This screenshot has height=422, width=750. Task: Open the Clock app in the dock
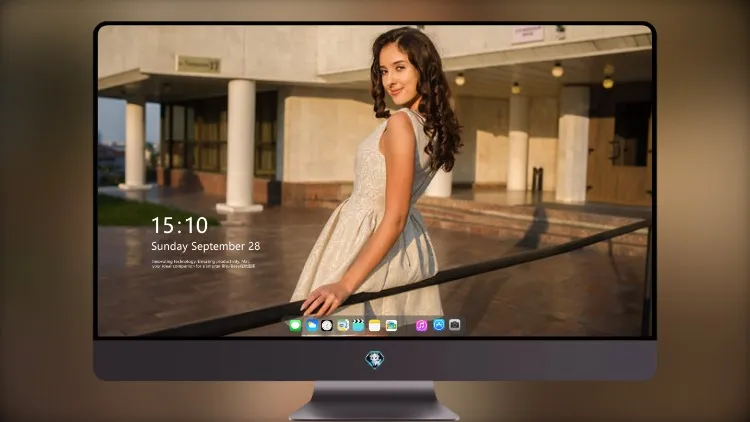tap(327, 325)
